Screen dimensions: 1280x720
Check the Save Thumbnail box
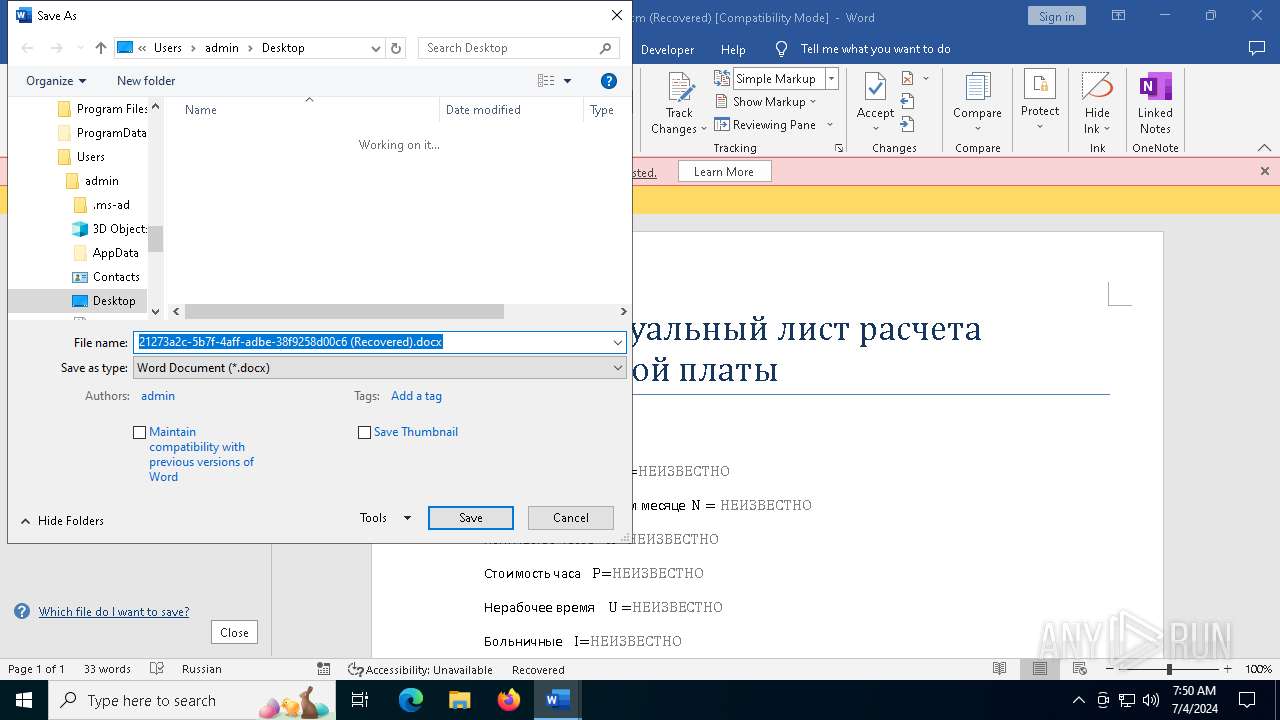(x=365, y=433)
